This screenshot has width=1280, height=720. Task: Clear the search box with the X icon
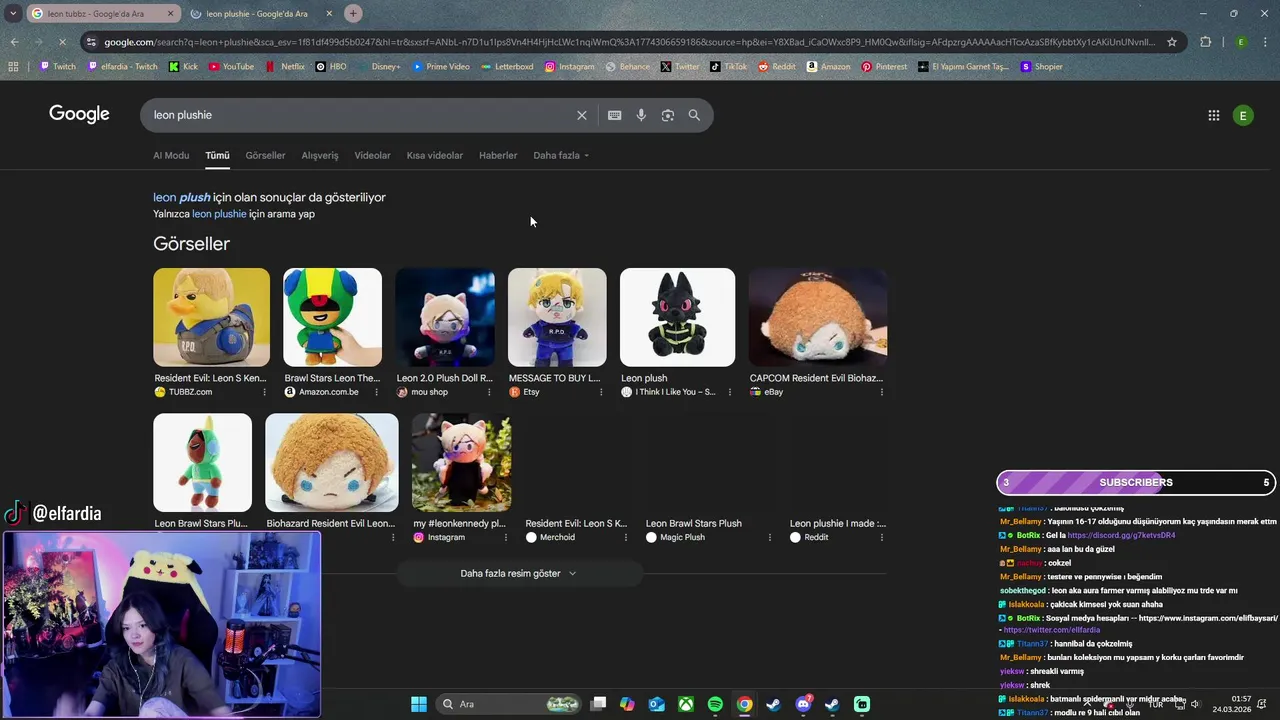coord(581,115)
